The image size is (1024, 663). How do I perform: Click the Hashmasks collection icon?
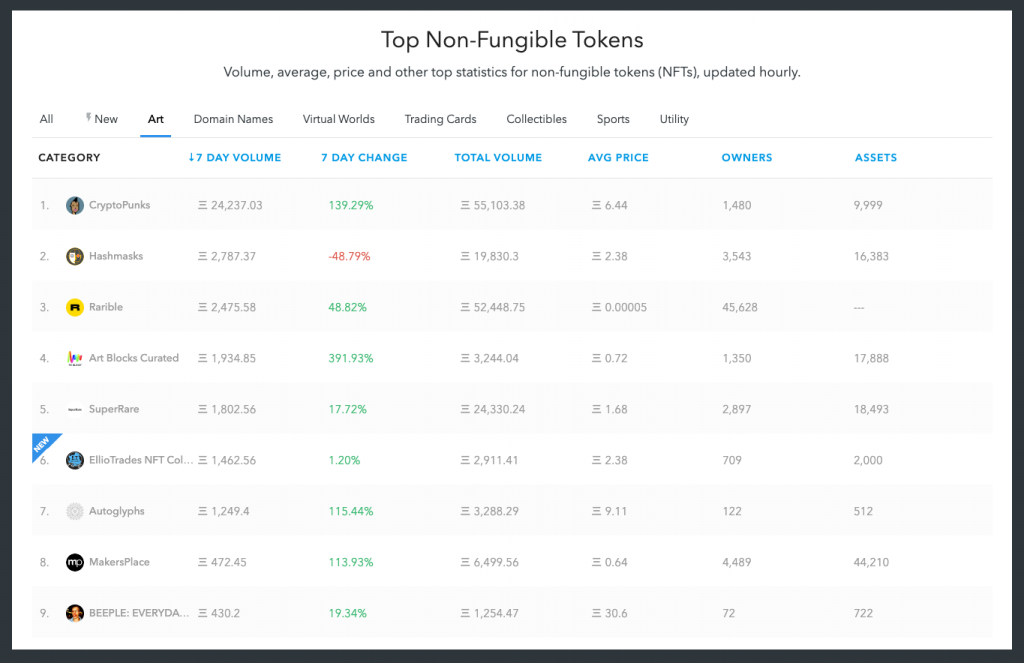click(75, 256)
